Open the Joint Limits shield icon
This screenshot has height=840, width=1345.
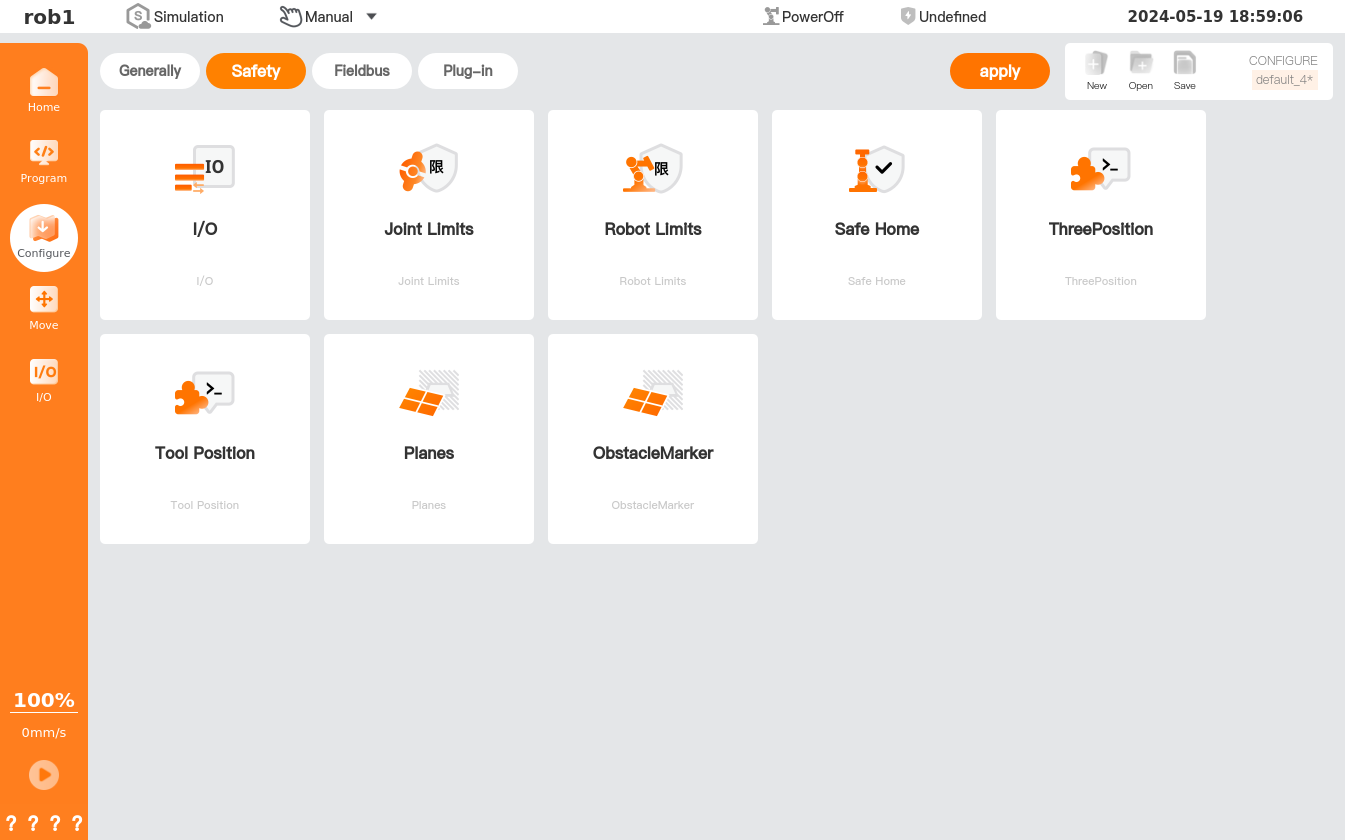pos(429,169)
